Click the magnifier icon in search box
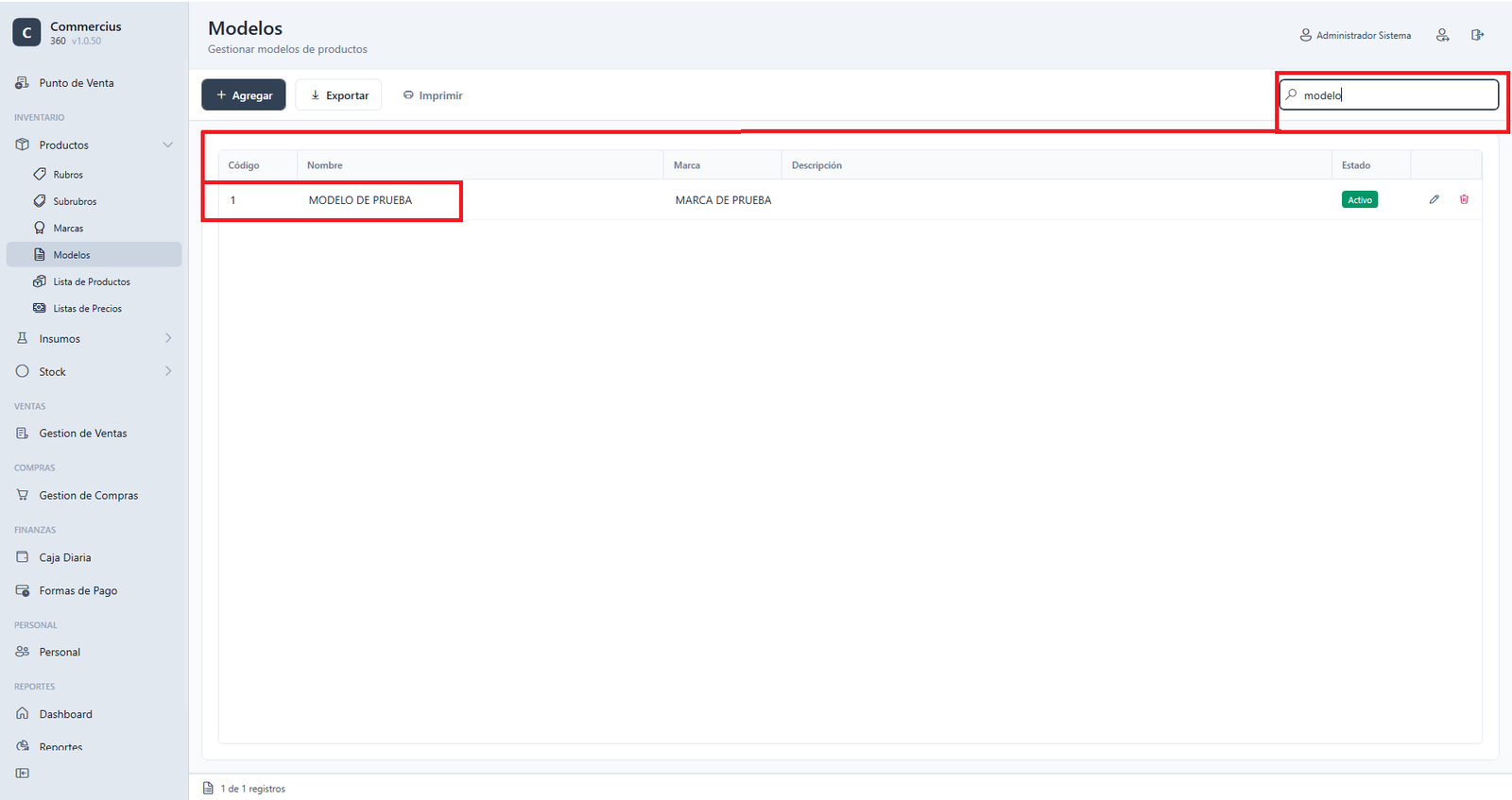The height and width of the screenshot is (800, 1512). coord(1291,94)
